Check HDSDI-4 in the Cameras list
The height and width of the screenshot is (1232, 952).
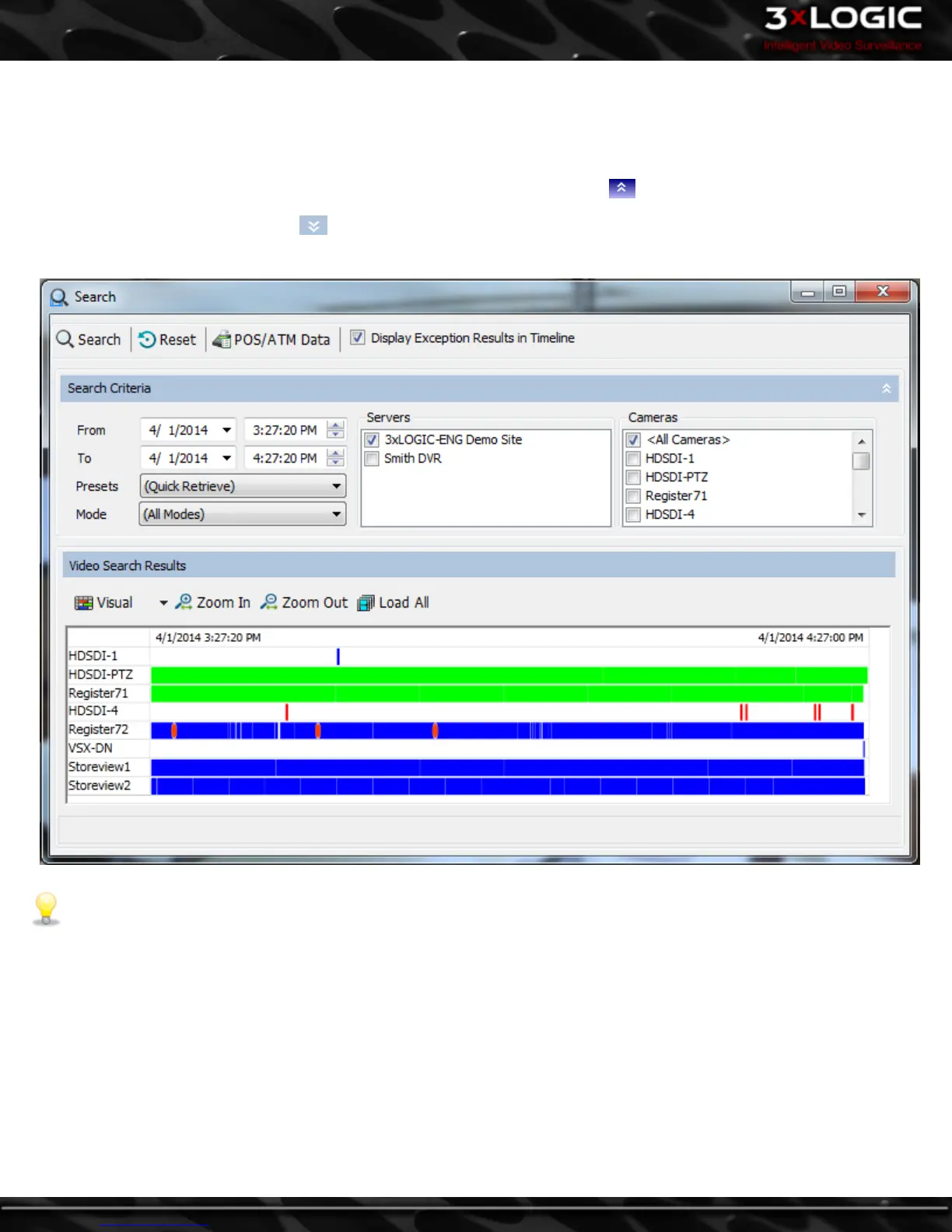(x=634, y=514)
